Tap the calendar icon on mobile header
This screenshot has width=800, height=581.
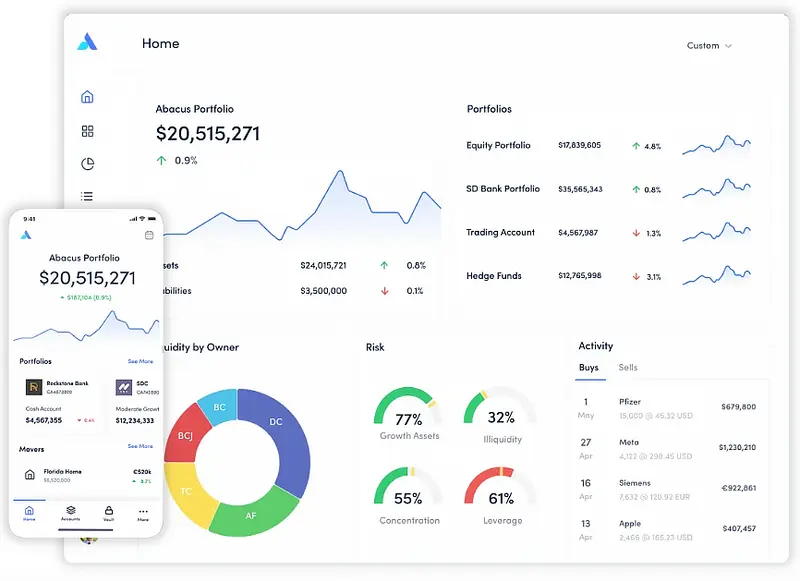(x=149, y=235)
